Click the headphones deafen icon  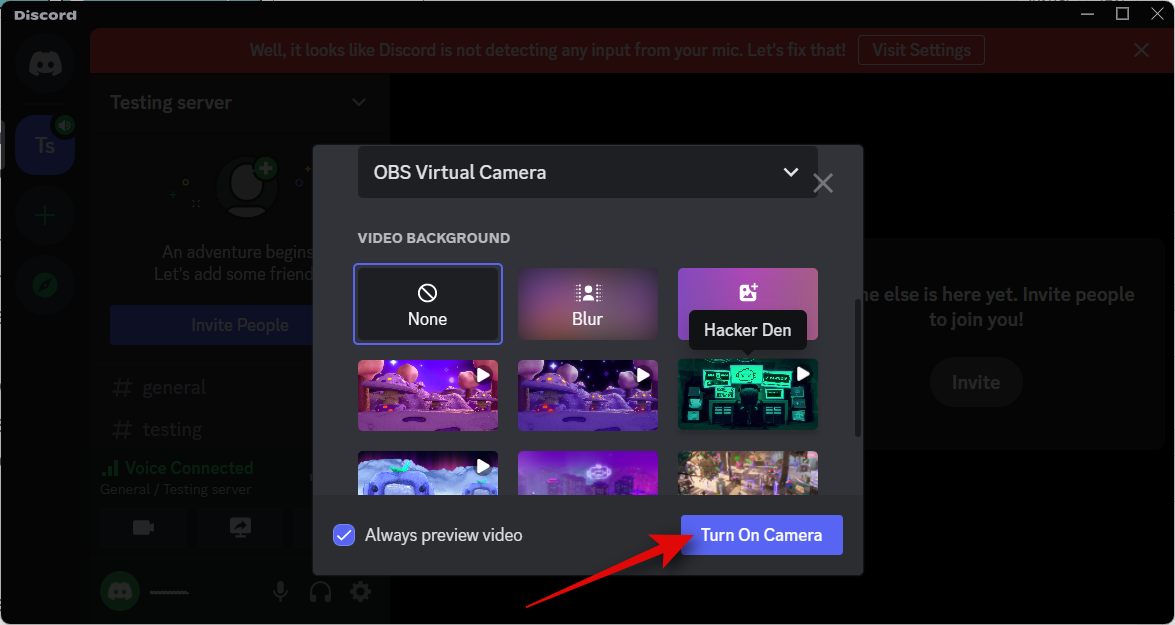320,592
